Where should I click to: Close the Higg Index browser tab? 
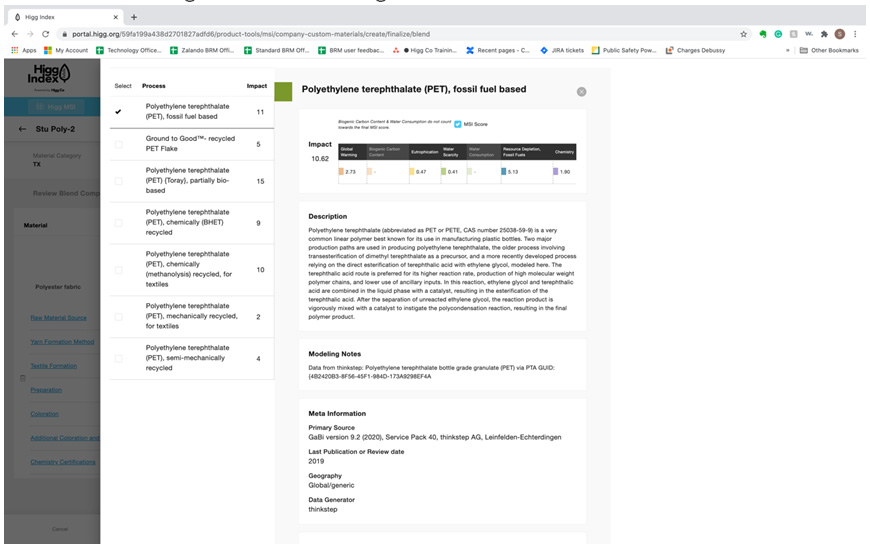pyautogui.click(x=115, y=17)
